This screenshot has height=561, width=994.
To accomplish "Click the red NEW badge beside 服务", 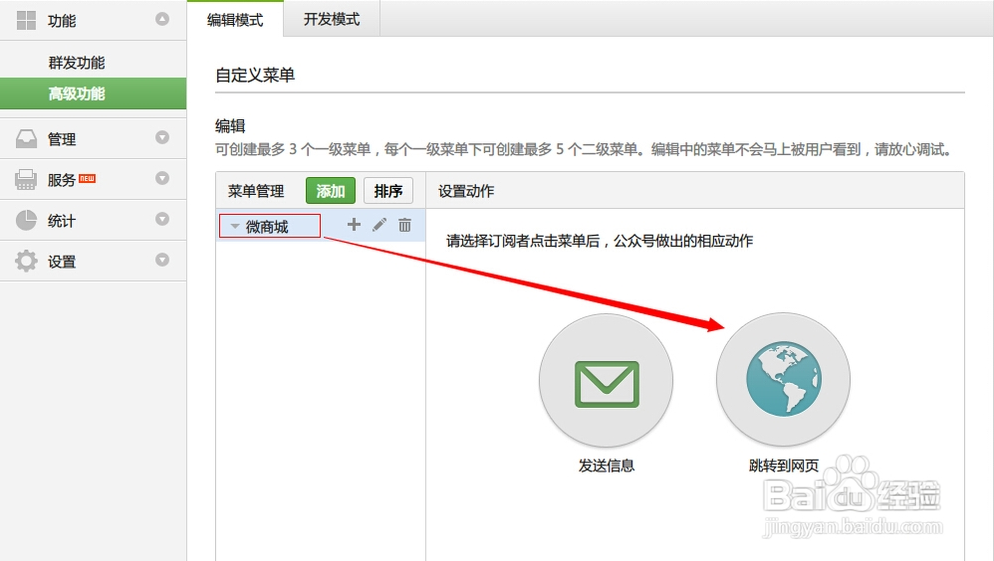I will point(87,179).
